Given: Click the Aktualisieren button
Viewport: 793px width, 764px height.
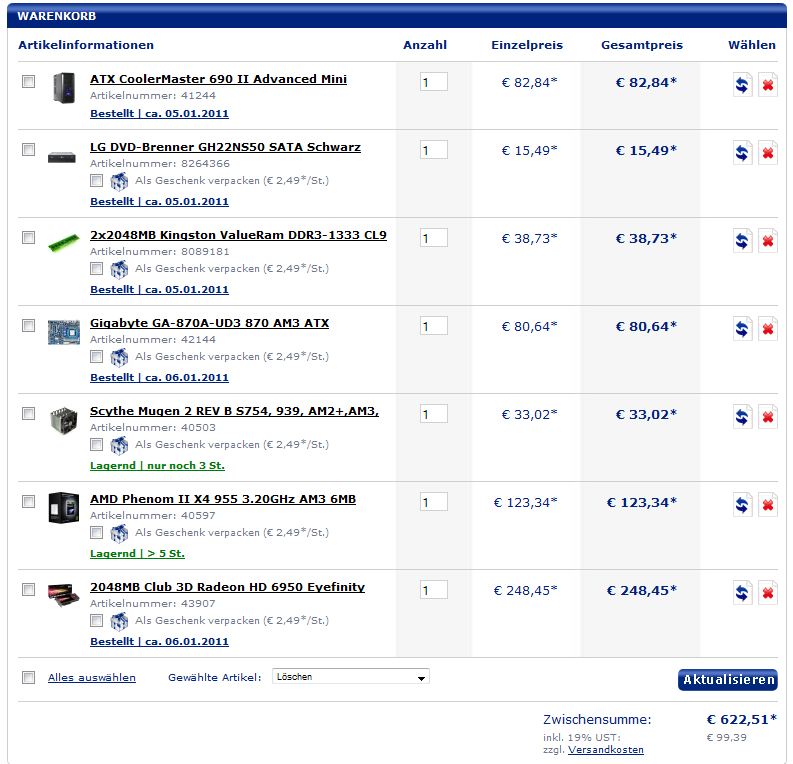Looking at the screenshot, I should click(x=727, y=680).
